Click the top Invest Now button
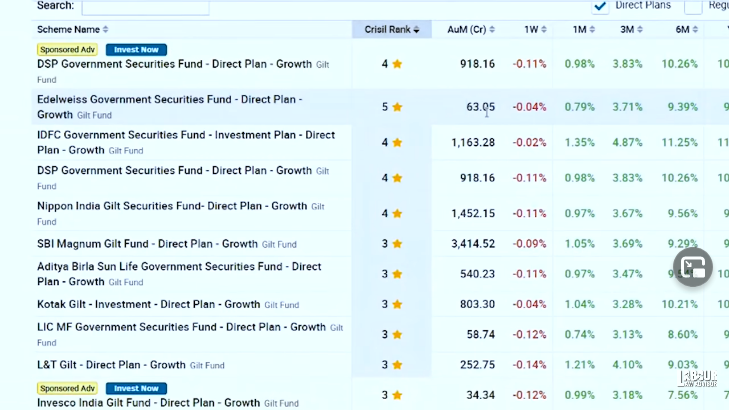The image size is (729, 410). pyautogui.click(x=136, y=50)
